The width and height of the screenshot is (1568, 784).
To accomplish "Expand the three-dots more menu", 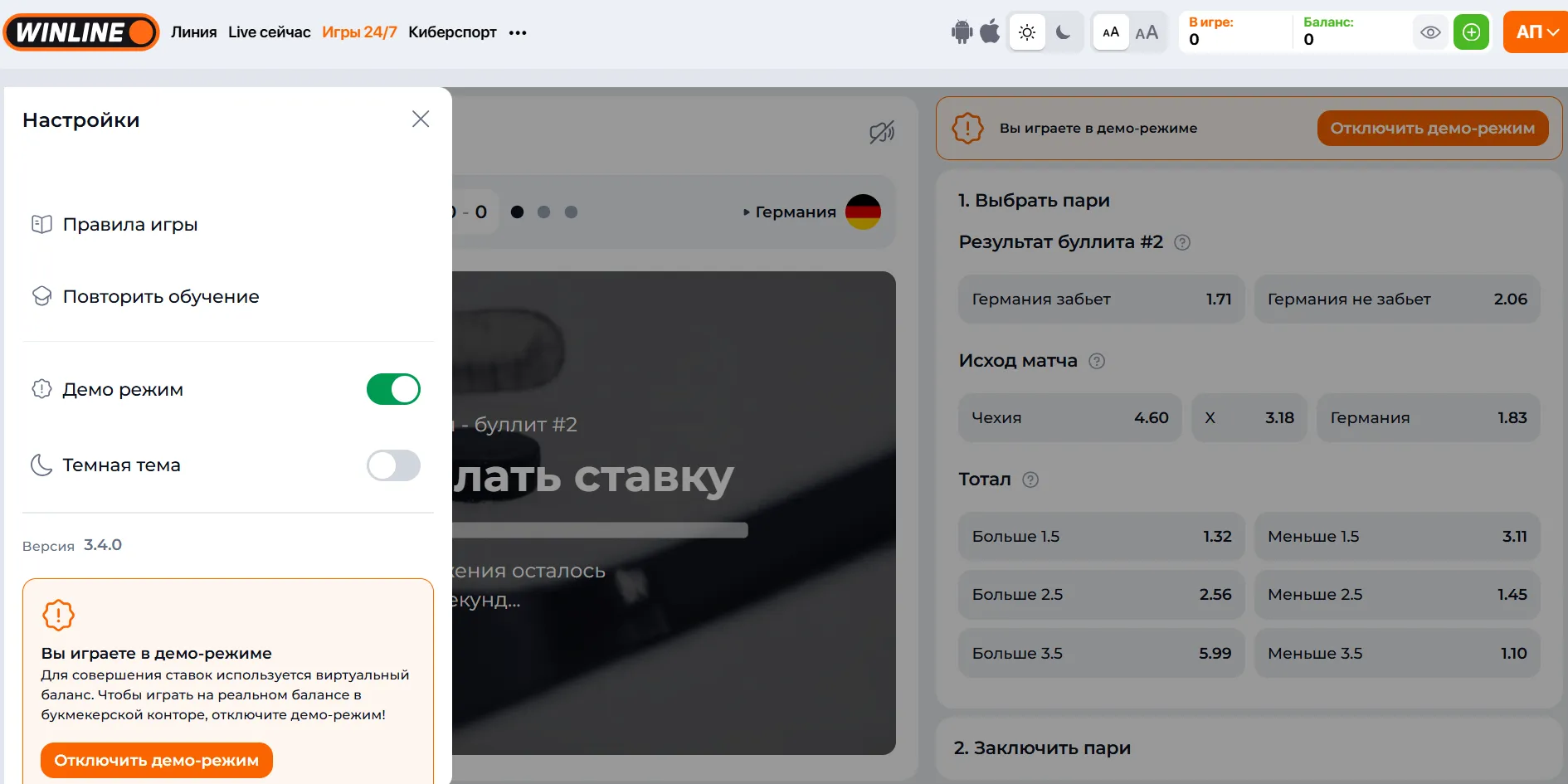I will tap(518, 33).
